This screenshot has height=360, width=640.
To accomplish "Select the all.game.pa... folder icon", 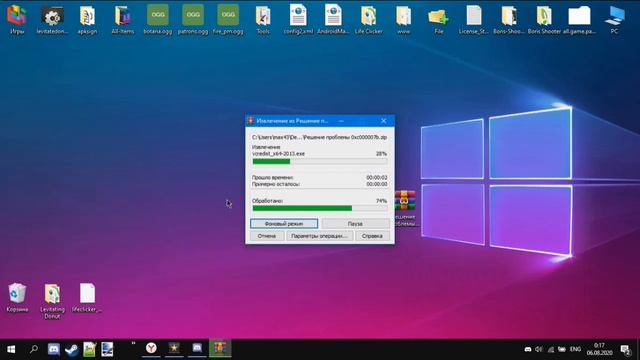I will point(579,19).
